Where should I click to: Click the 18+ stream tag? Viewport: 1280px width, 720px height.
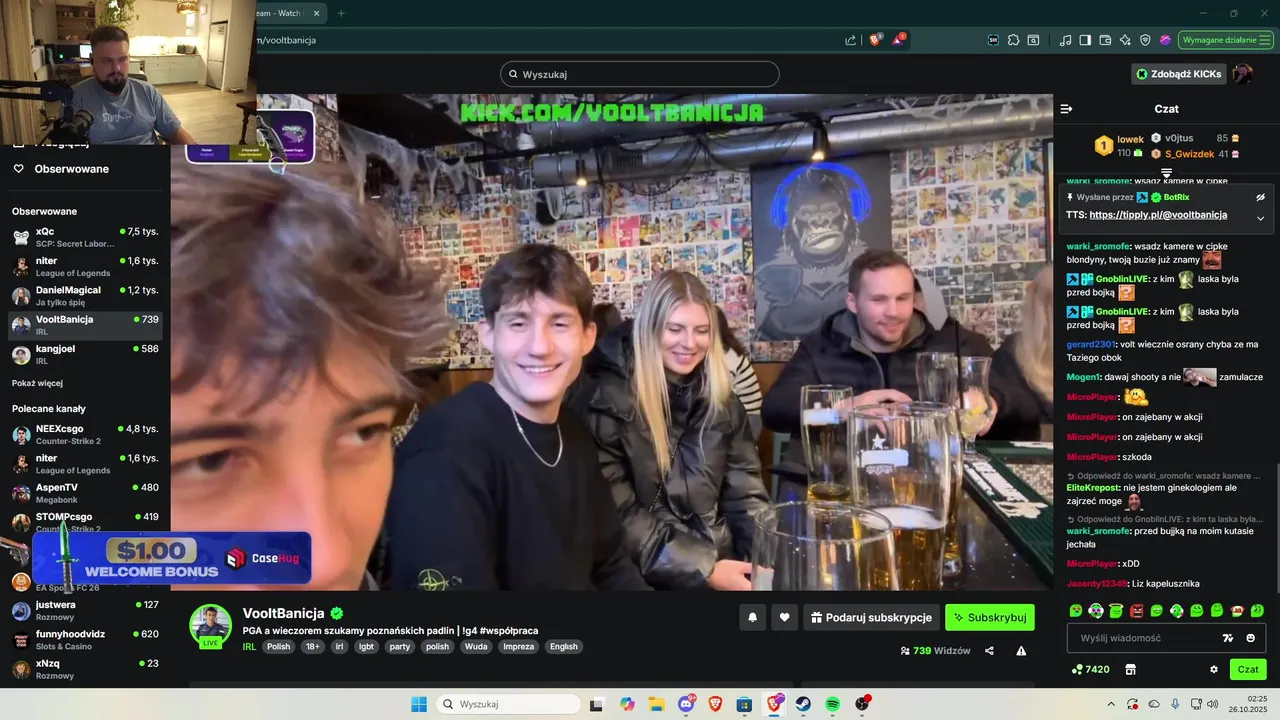pos(313,647)
